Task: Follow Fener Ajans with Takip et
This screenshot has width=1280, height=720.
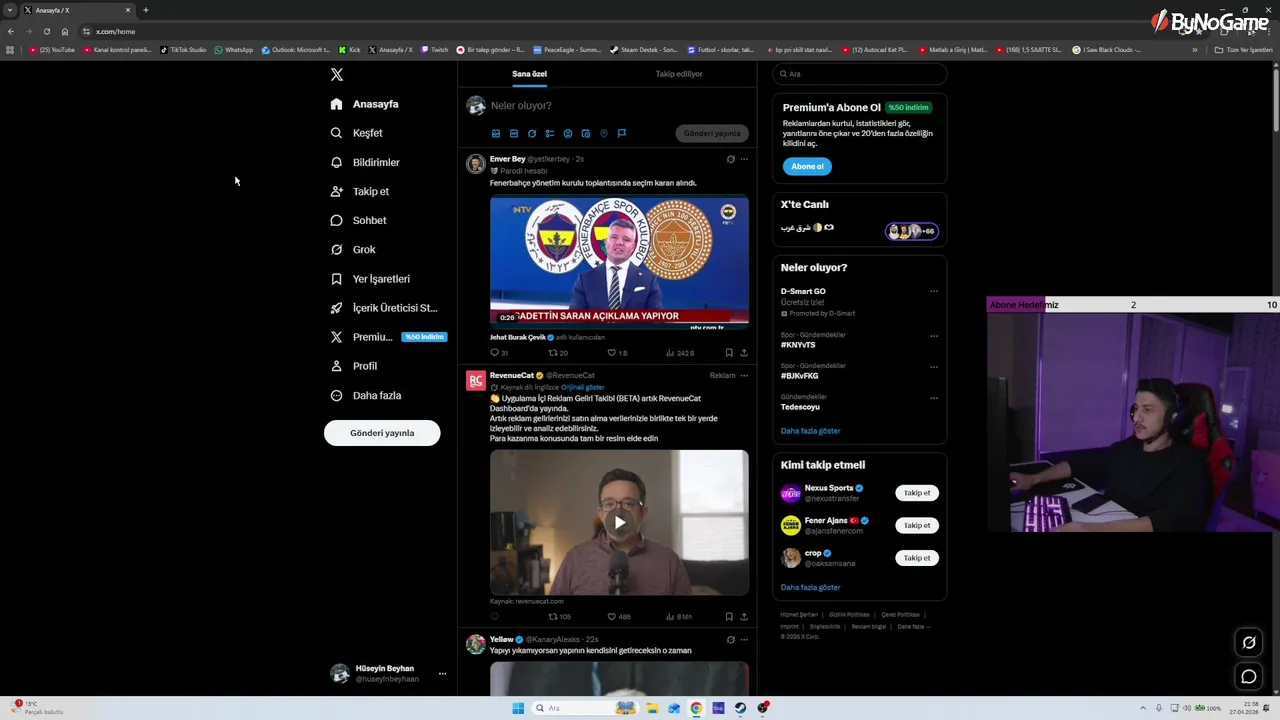Action: pos(917,525)
